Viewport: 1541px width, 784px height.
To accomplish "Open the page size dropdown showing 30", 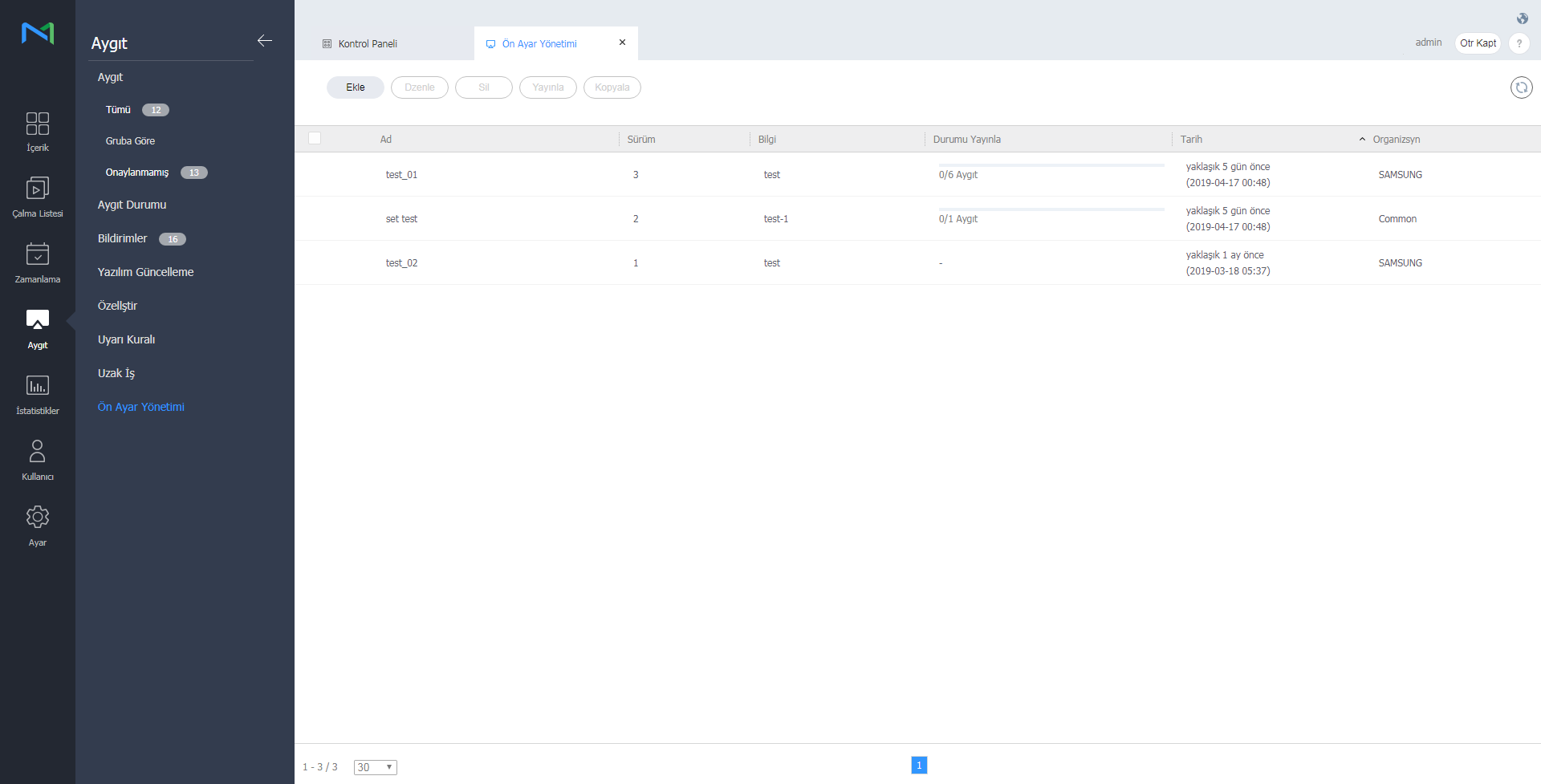I will coord(375,767).
